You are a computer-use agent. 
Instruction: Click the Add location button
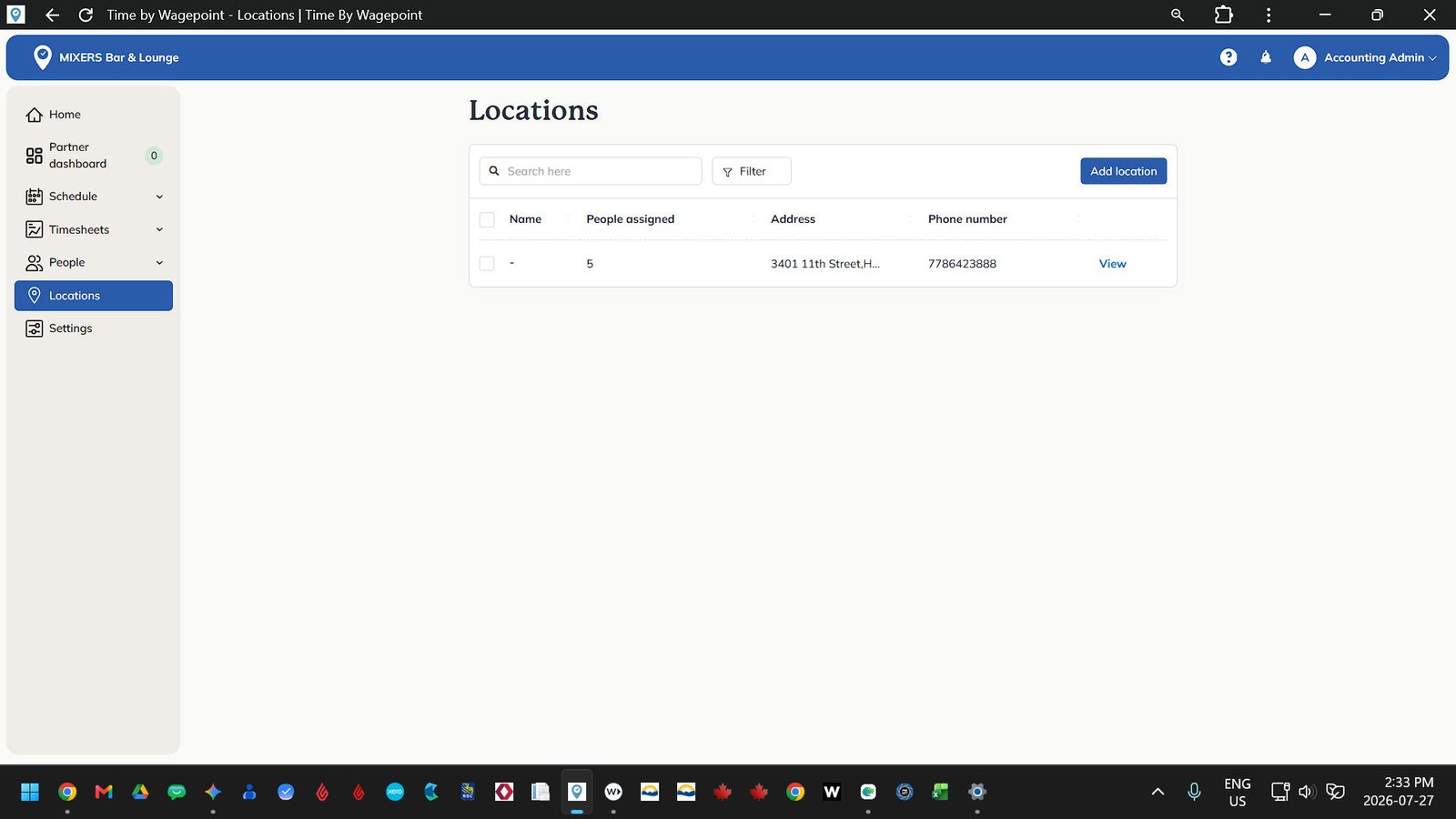(x=1123, y=171)
